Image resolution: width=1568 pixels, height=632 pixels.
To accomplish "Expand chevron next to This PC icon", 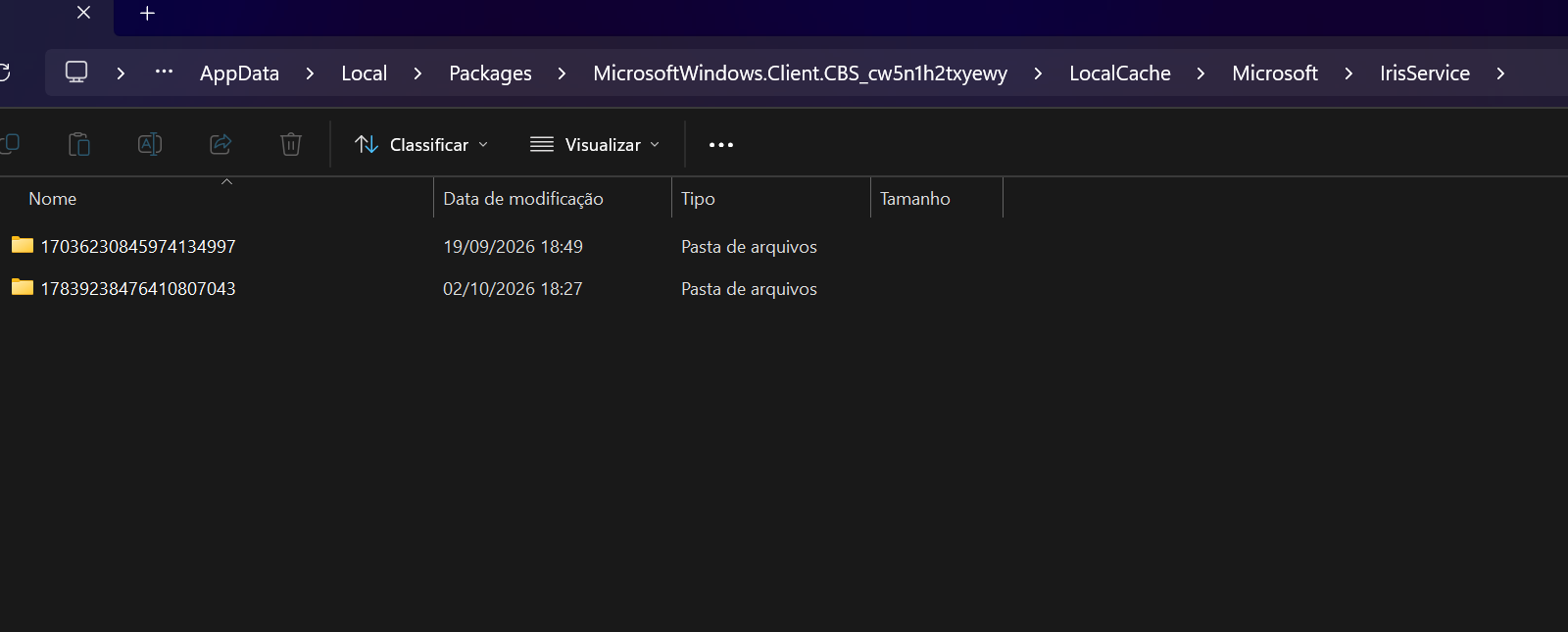I will pos(121,73).
